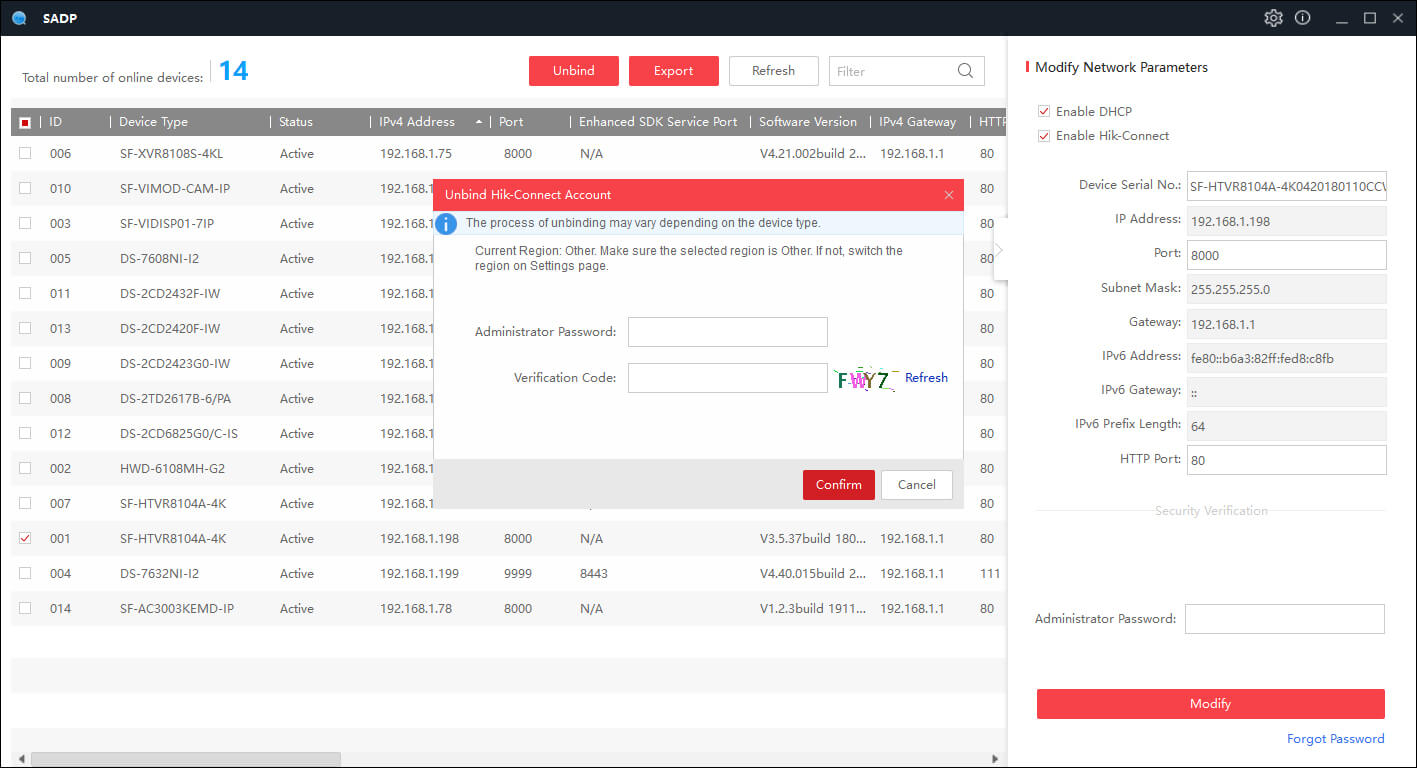Screen dimensions: 1417x768
Task: Focus the Device Serial No. field
Action: (x=1287, y=186)
